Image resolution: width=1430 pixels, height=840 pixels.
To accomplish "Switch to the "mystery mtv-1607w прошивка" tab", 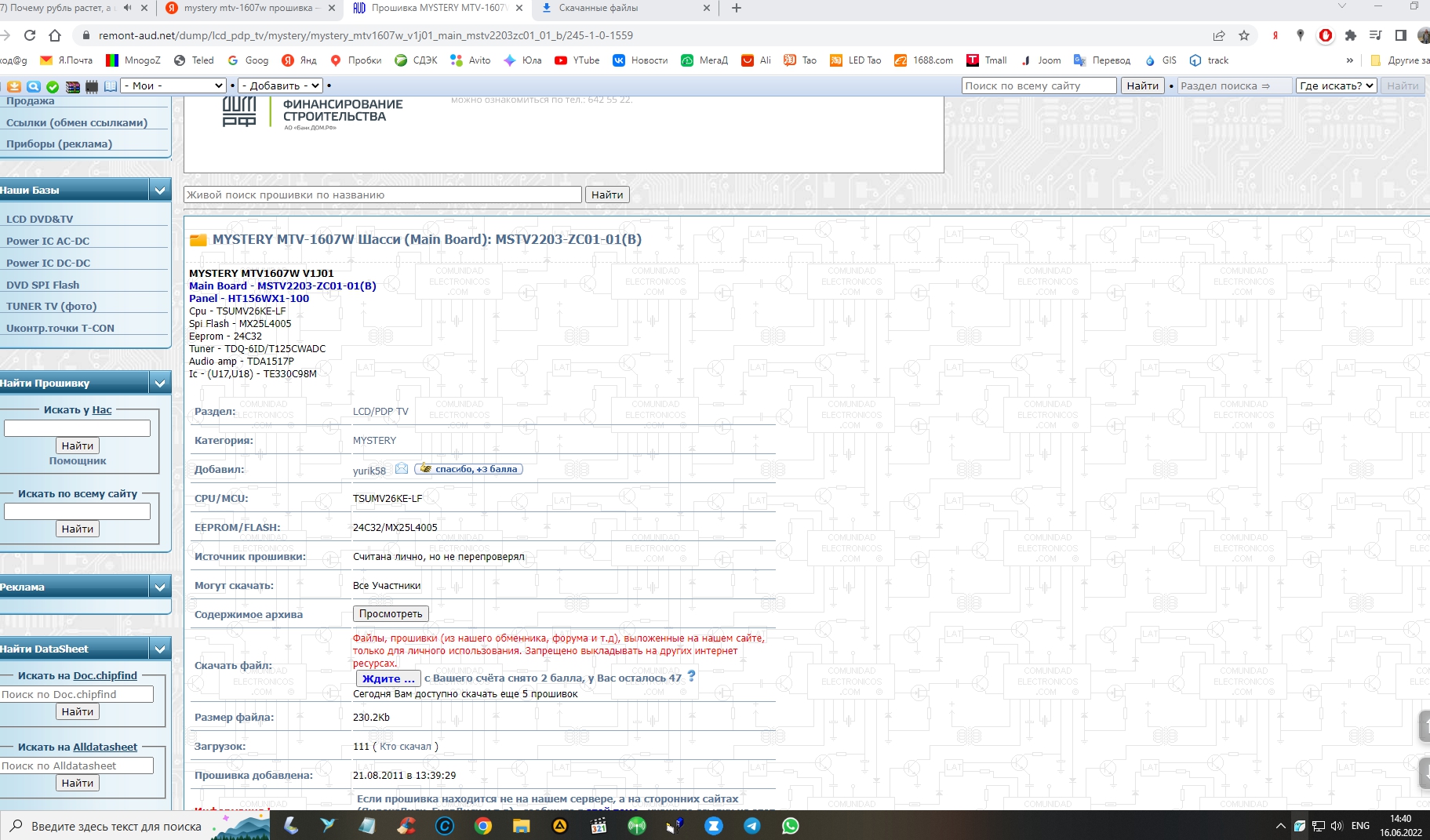I will (x=248, y=8).
